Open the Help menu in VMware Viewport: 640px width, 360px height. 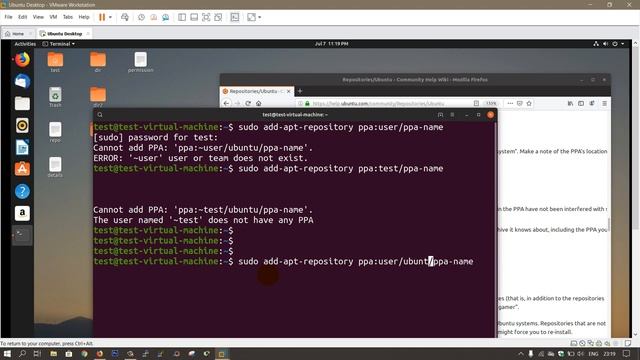coord(84,17)
